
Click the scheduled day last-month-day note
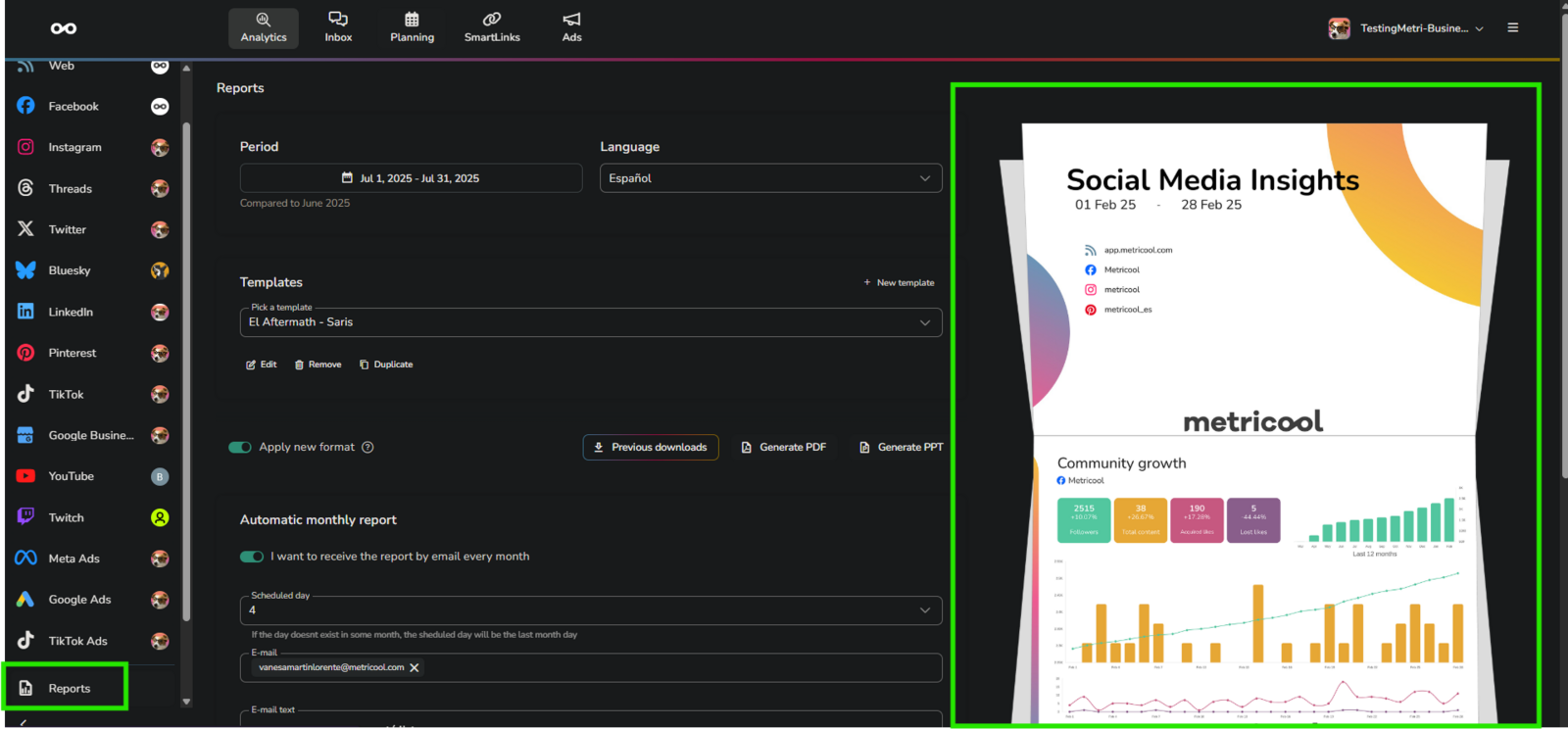(415, 635)
